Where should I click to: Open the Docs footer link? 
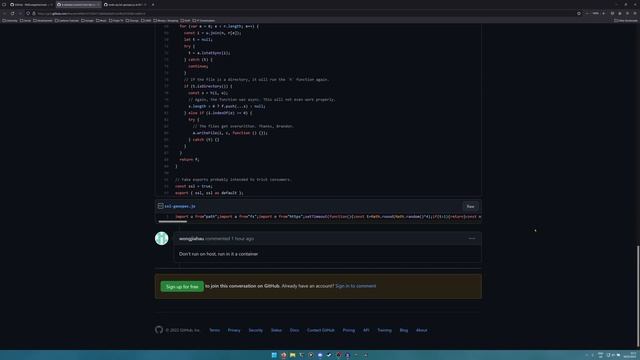coord(294,330)
